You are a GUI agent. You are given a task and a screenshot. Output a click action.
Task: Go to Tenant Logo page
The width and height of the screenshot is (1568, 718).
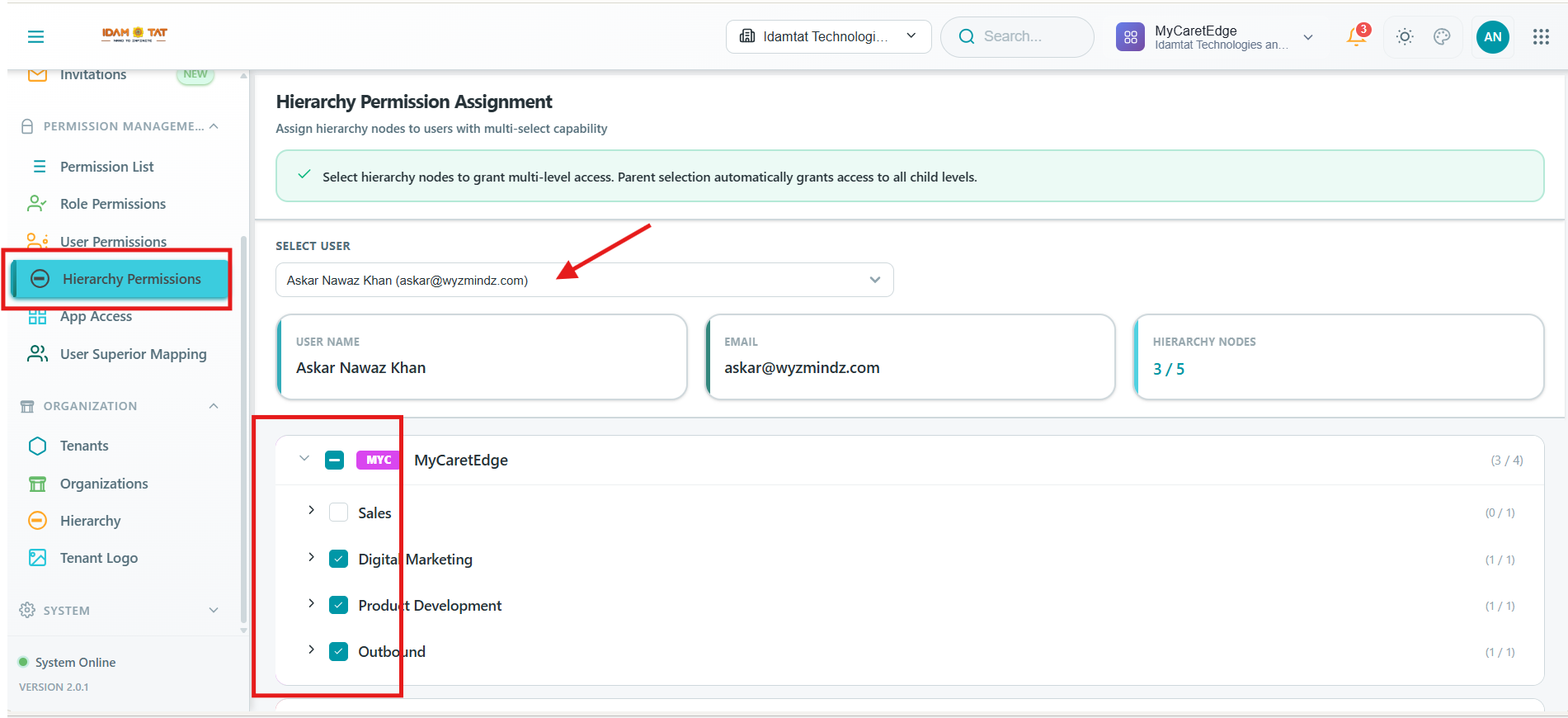pos(99,558)
